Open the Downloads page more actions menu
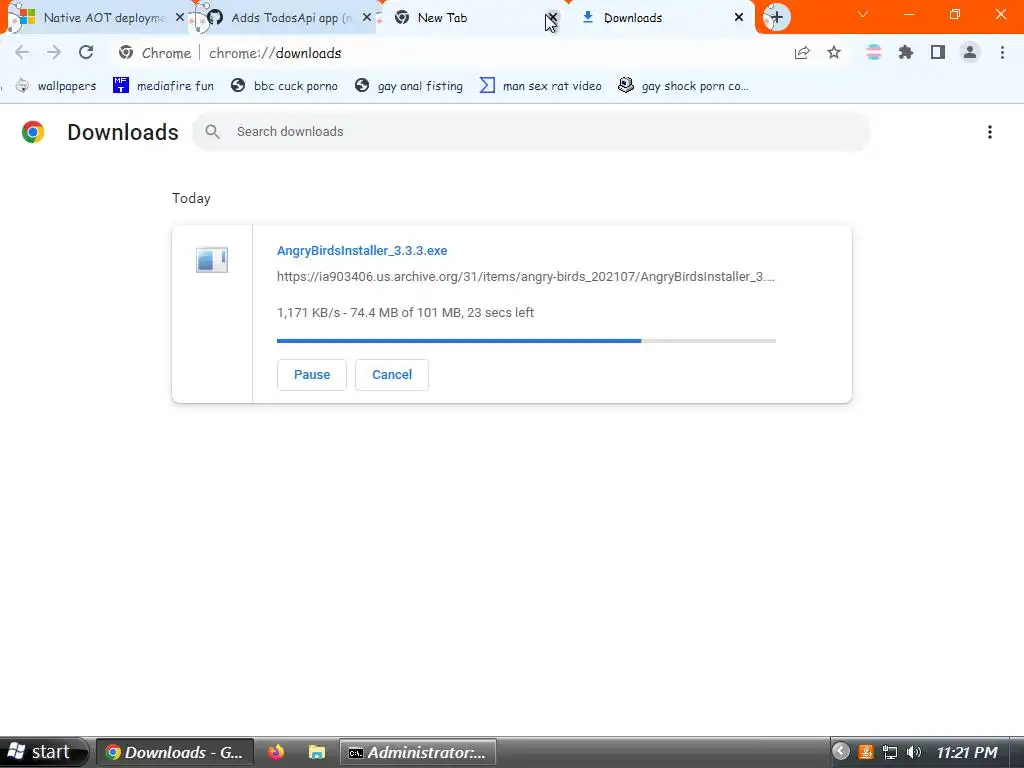This screenshot has width=1024, height=768. coord(989,132)
